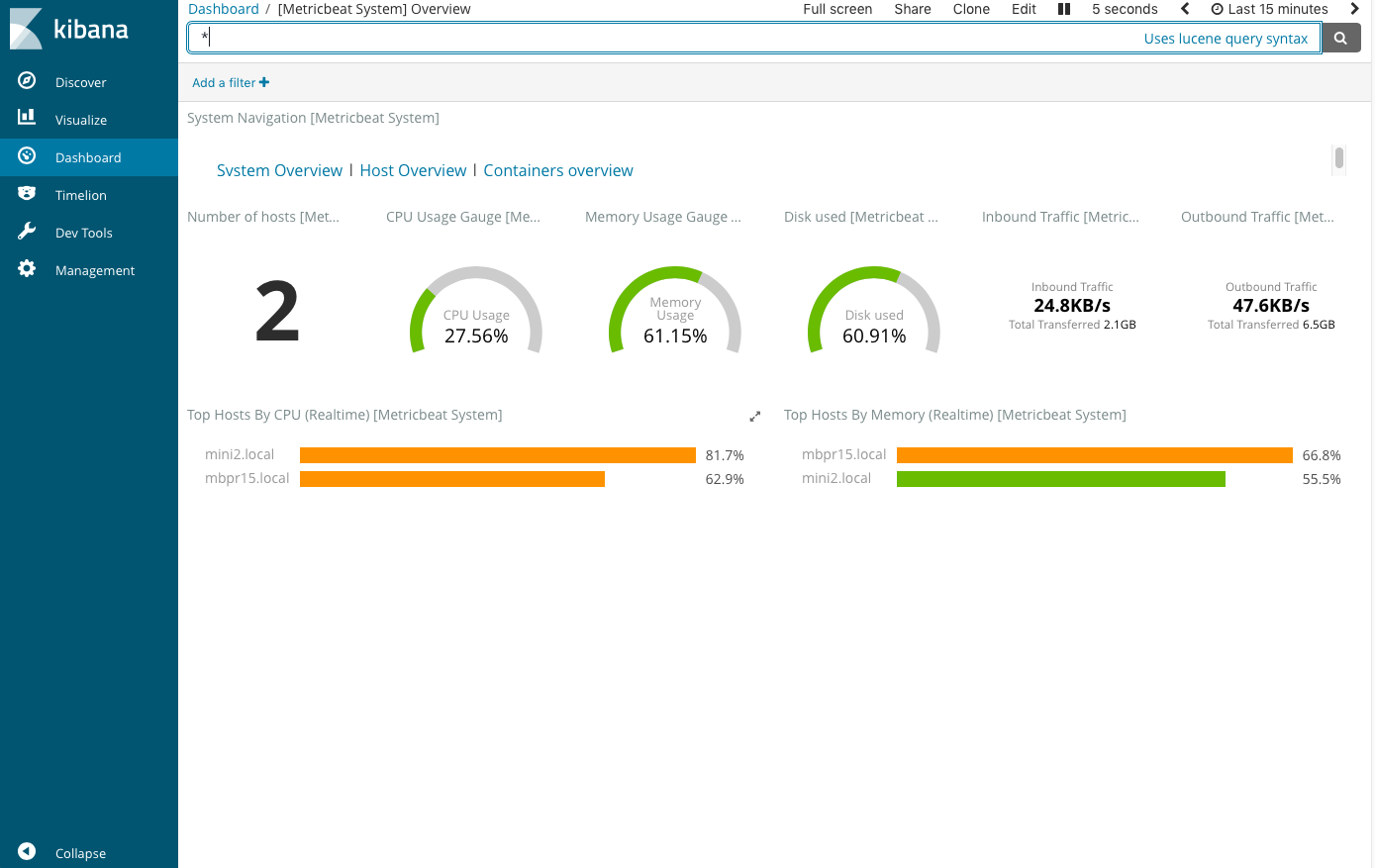Click Total Transferred 2.1GB text
This screenshot has width=1375, height=868.
pos(1072,325)
